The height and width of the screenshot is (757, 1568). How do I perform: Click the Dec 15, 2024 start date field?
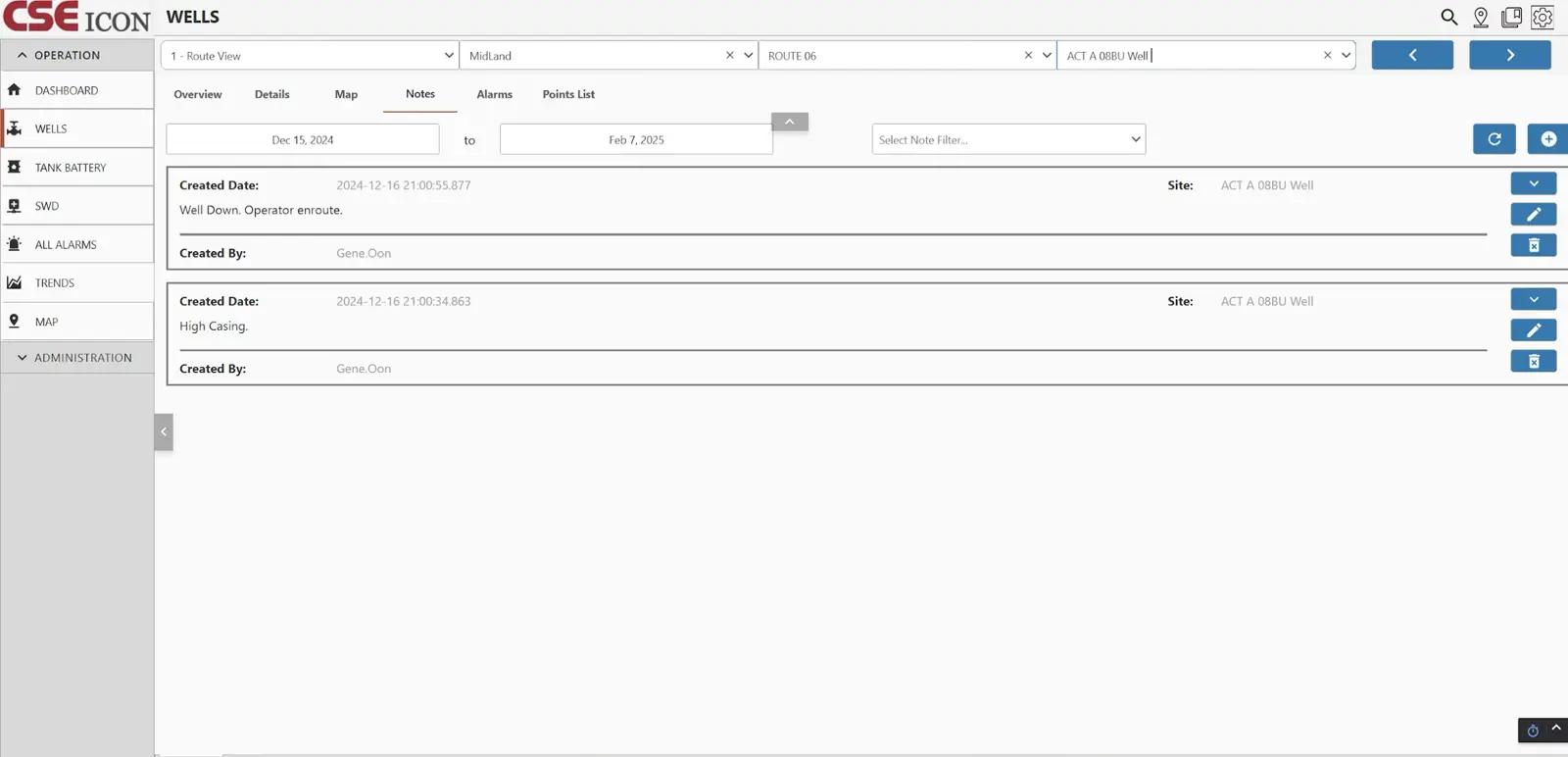(x=303, y=139)
